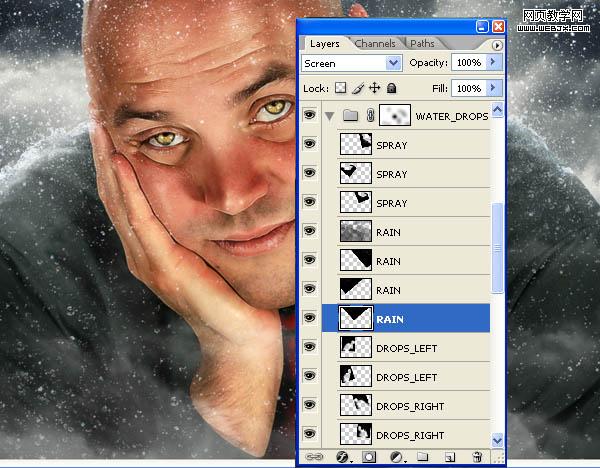Viewport: 600px width, 468px height.
Task: Create a new layer group folder
Action: [422, 457]
